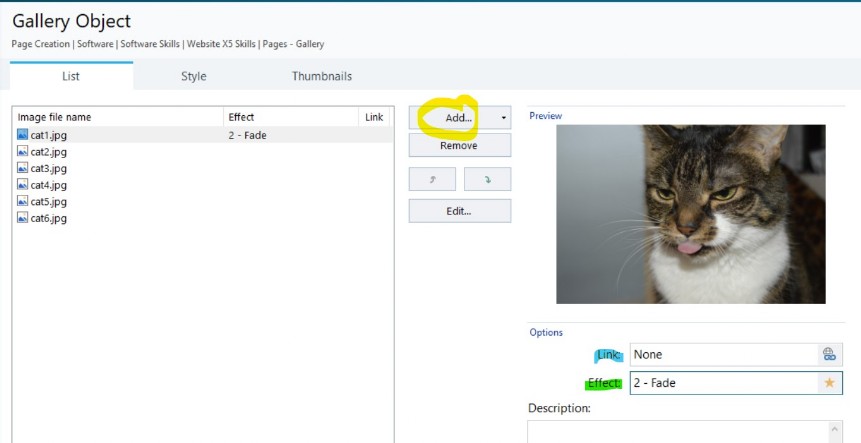Switch to the Style tab
861x443 pixels.
(194, 76)
